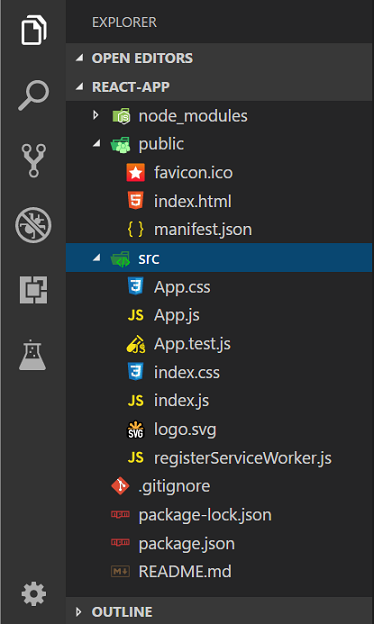Open the Explorer view in the activity bar
Image resolution: width=374 pixels, height=624 pixels.
(34, 29)
